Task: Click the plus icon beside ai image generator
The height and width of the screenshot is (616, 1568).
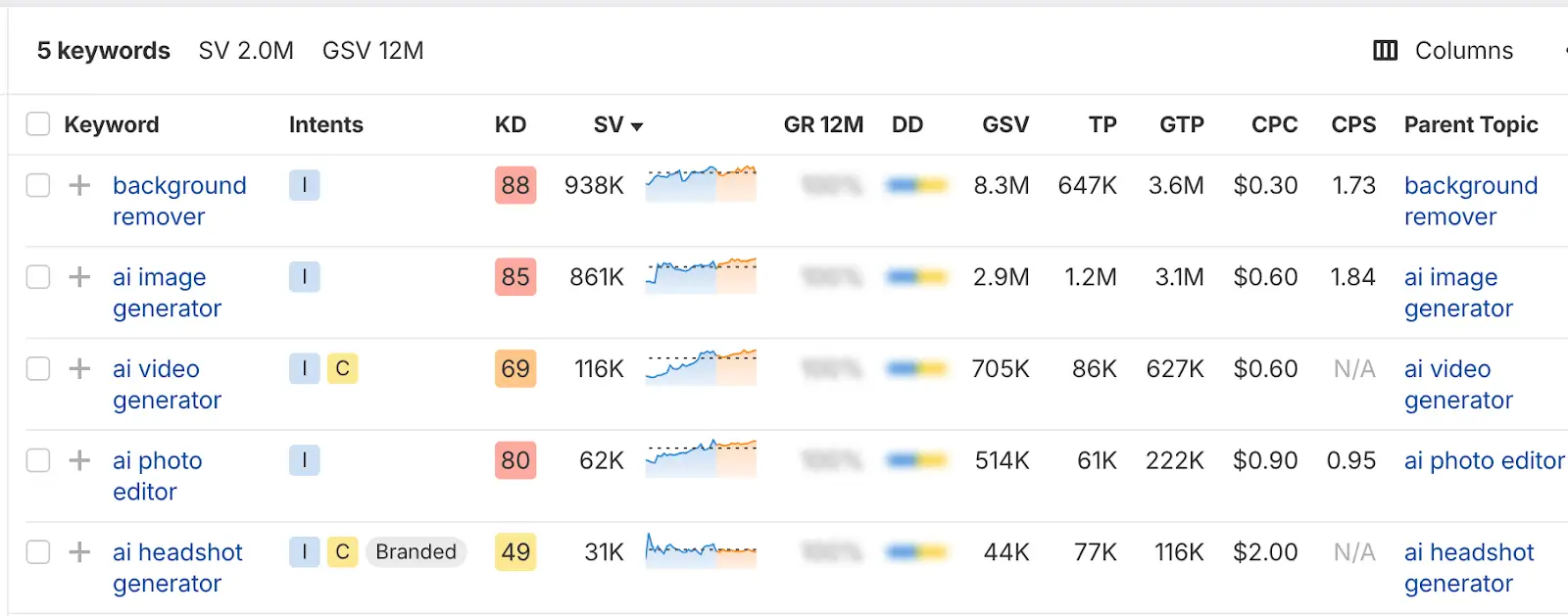Action: pyautogui.click(x=79, y=277)
